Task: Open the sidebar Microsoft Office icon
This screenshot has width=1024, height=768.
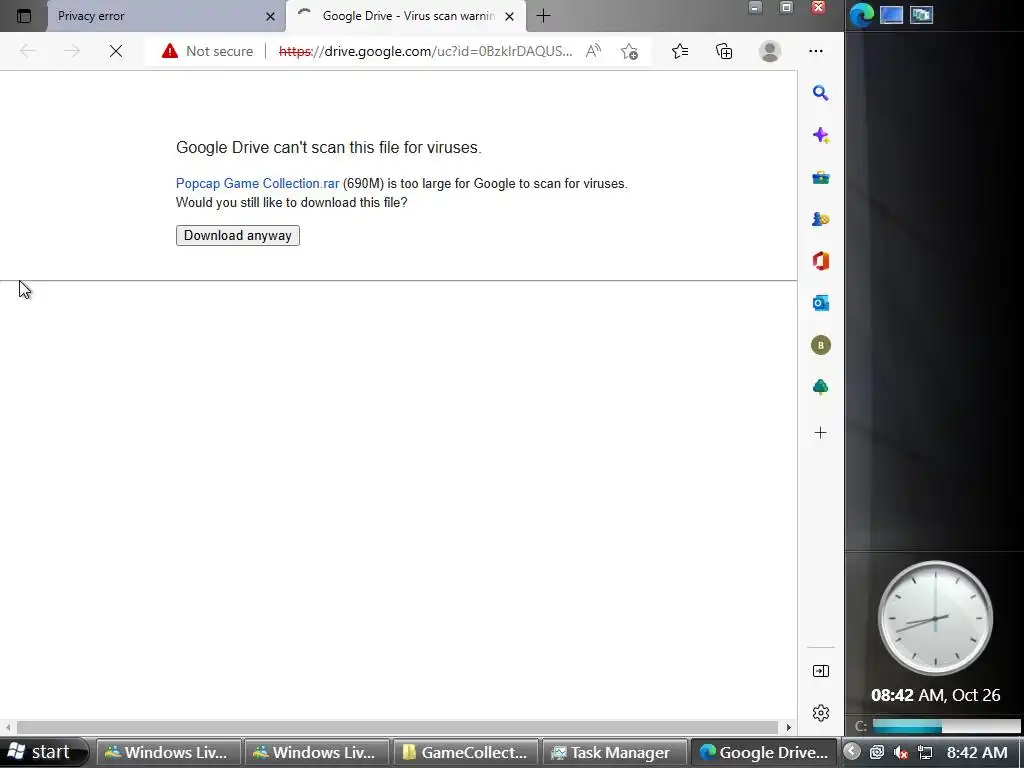Action: click(821, 261)
